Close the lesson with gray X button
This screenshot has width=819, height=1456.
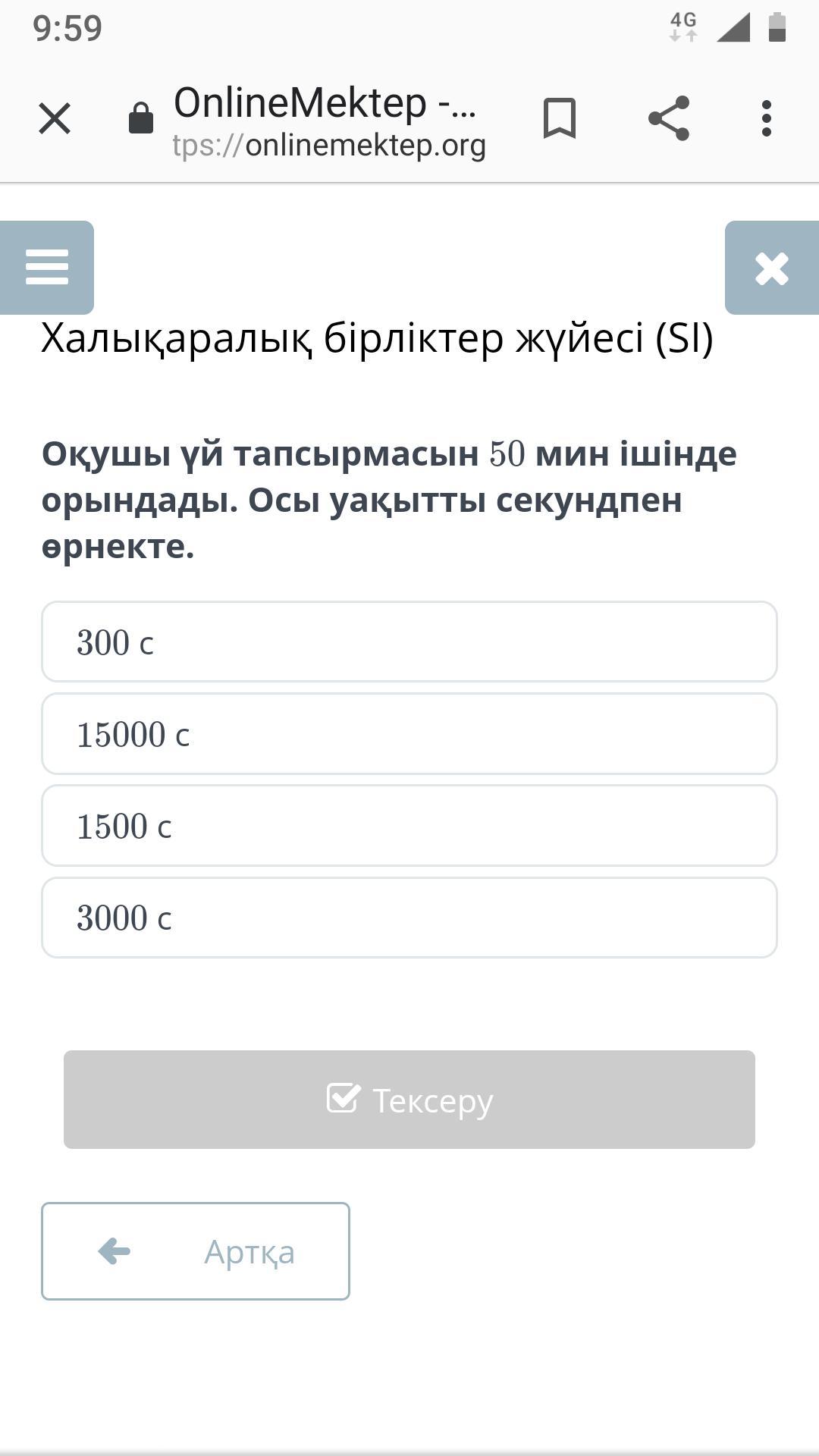point(772,268)
